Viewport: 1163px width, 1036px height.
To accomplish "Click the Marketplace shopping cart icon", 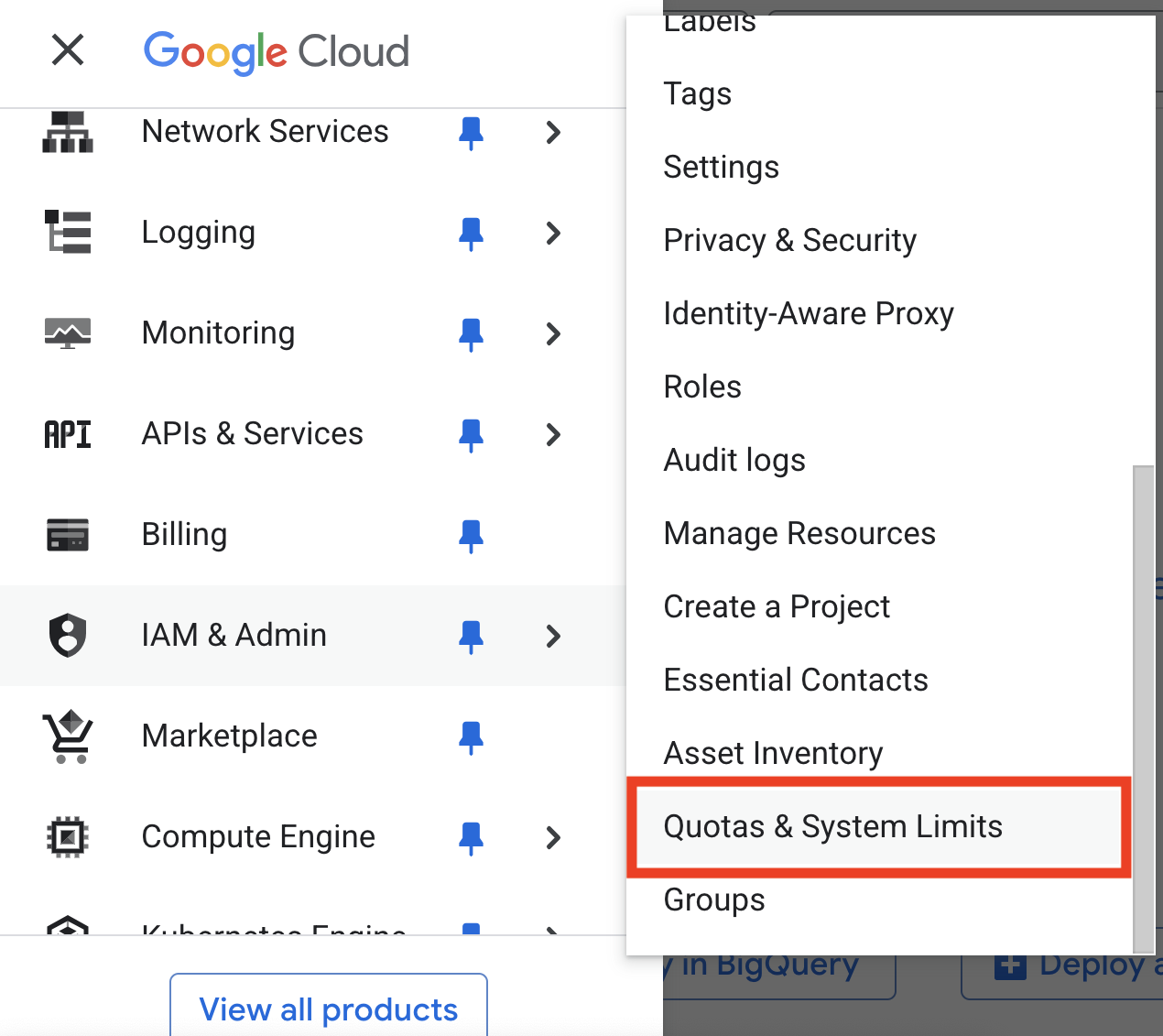I will point(68,736).
